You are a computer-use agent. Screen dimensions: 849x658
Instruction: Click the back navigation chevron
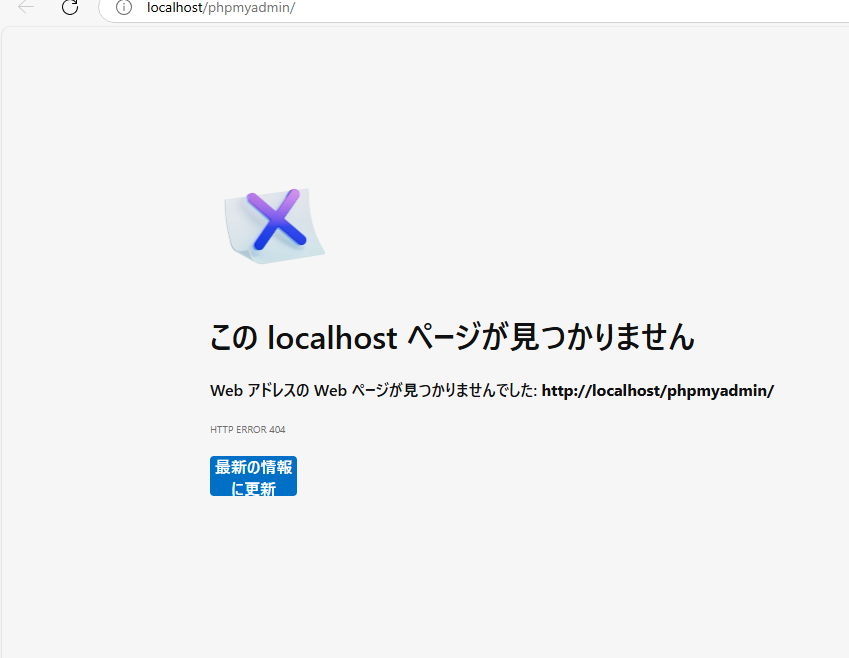click(x=24, y=8)
